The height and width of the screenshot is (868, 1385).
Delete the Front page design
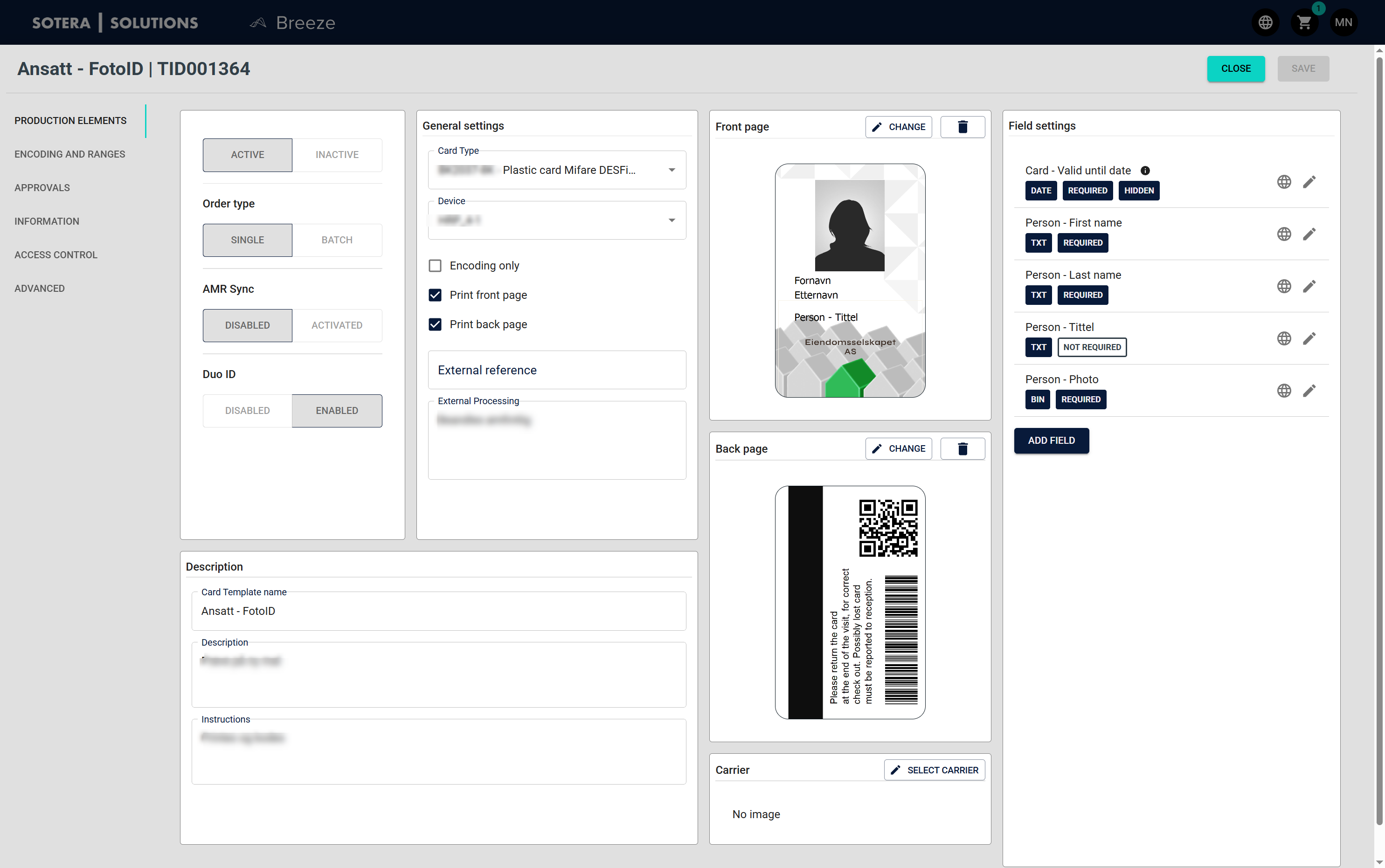pyautogui.click(x=963, y=126)
